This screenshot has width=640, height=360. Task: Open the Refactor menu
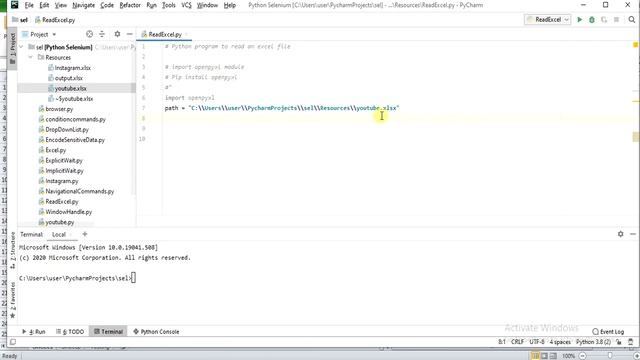click(130, 5)
